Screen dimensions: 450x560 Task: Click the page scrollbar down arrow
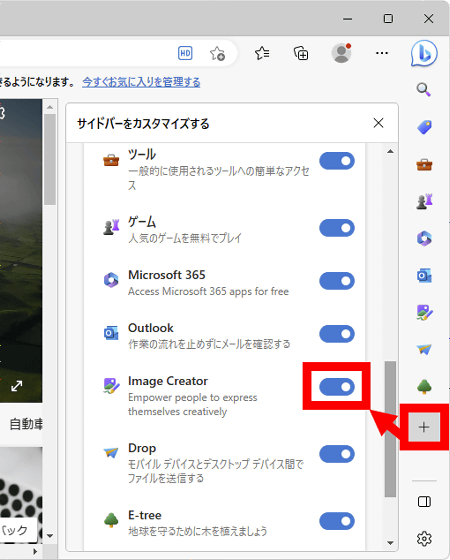(x=50, y=536)
